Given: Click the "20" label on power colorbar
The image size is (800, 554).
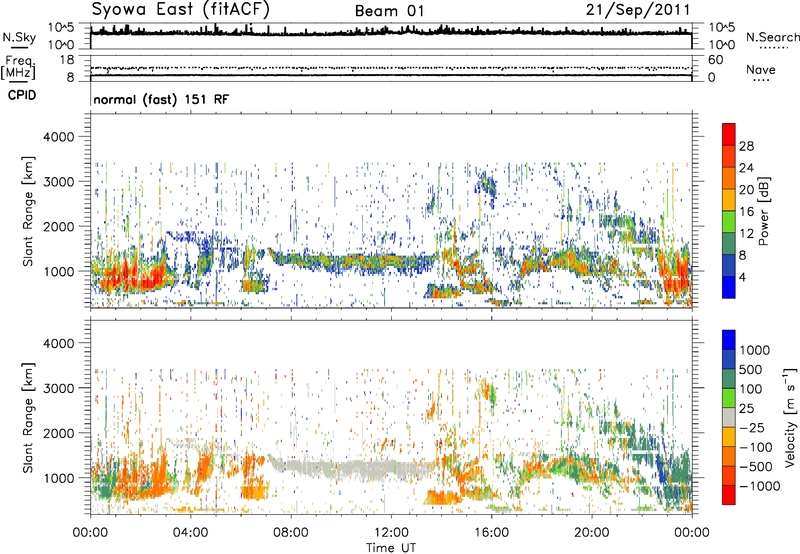Looking at the screenshot, I should pyautogui.click(x=746, y=190).
